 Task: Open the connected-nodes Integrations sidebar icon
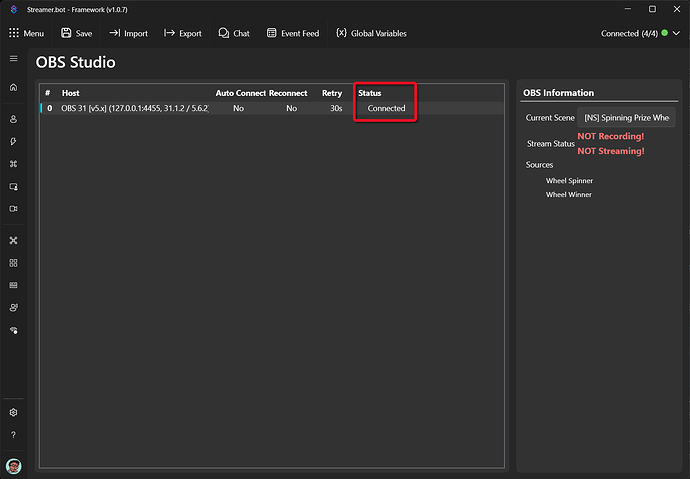click(14, 241)
